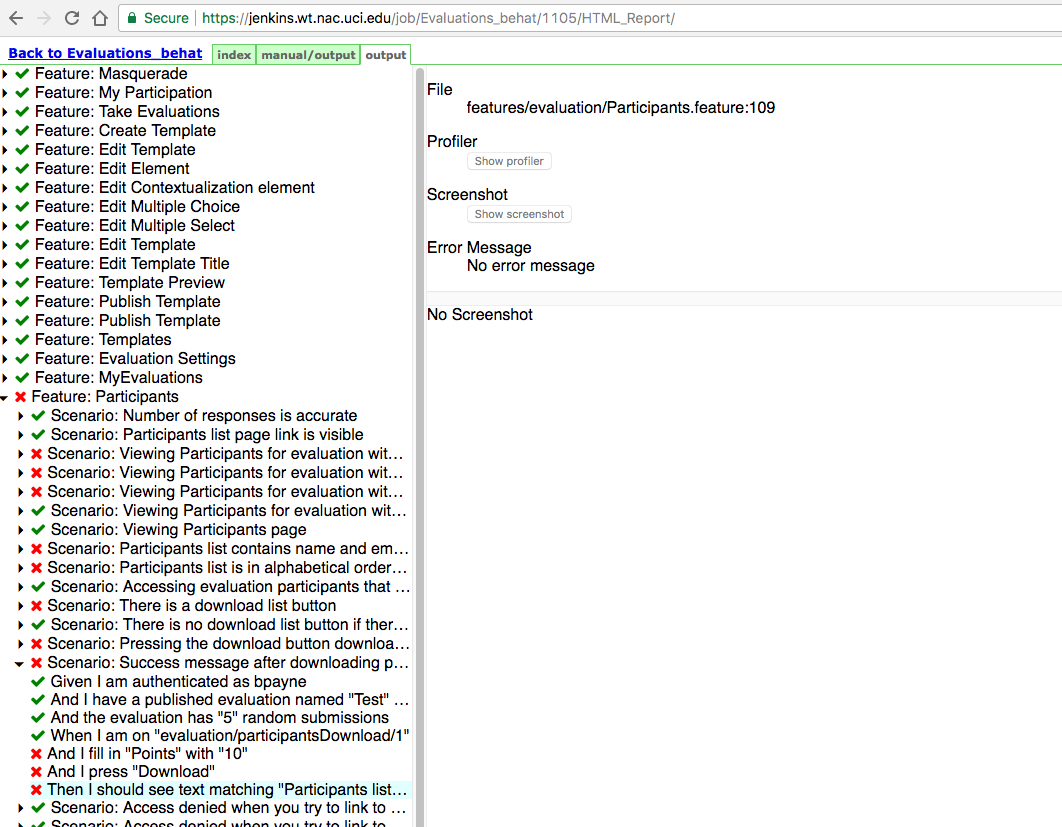Image resolution: width=1062 pixels, height=827 pixels.
Task: Click red X beside Pressing the download button
Action: click(x=37, y=643)
